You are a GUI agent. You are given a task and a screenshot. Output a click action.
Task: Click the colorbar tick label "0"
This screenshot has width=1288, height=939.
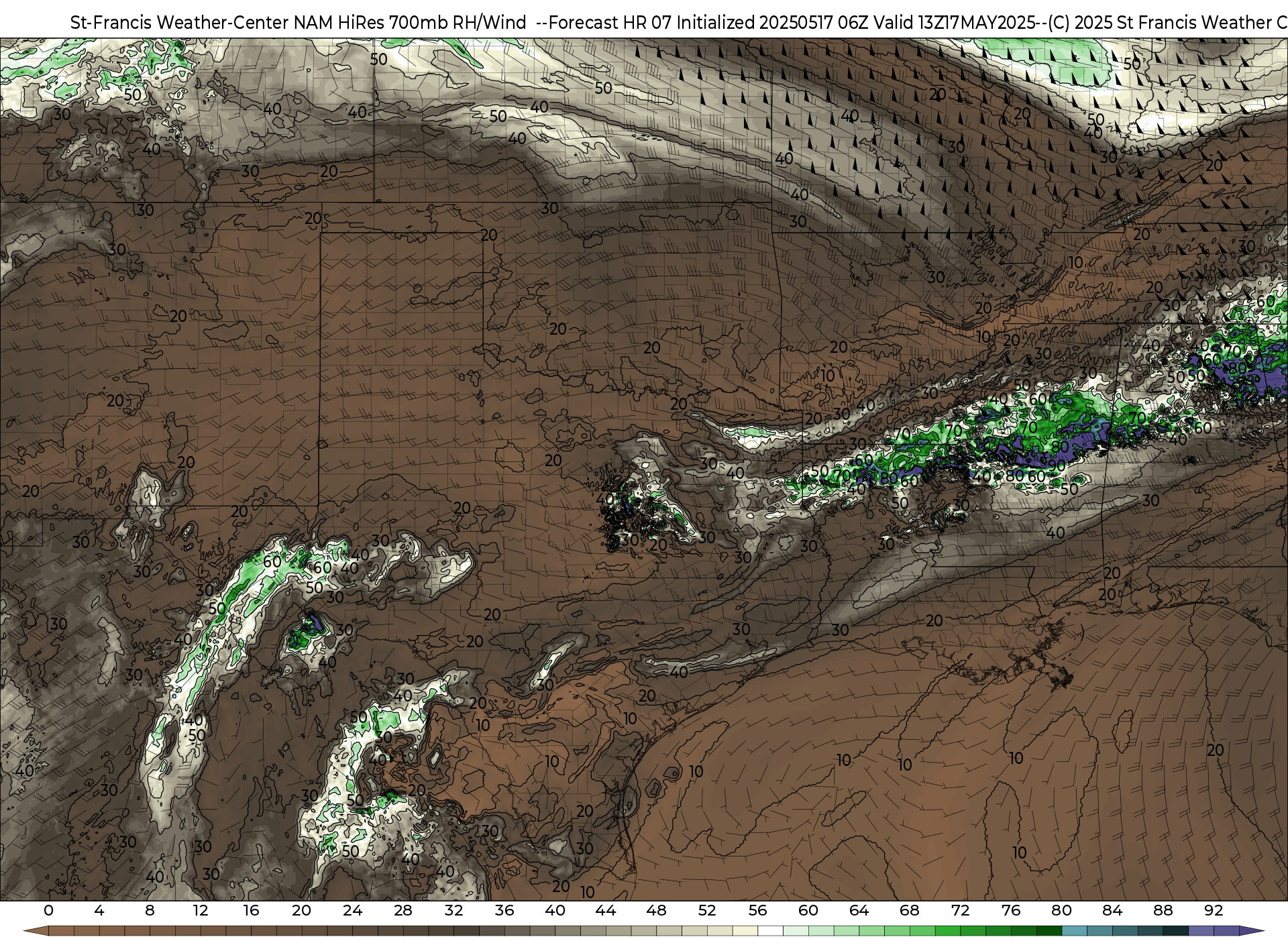[x=48, y=911]
